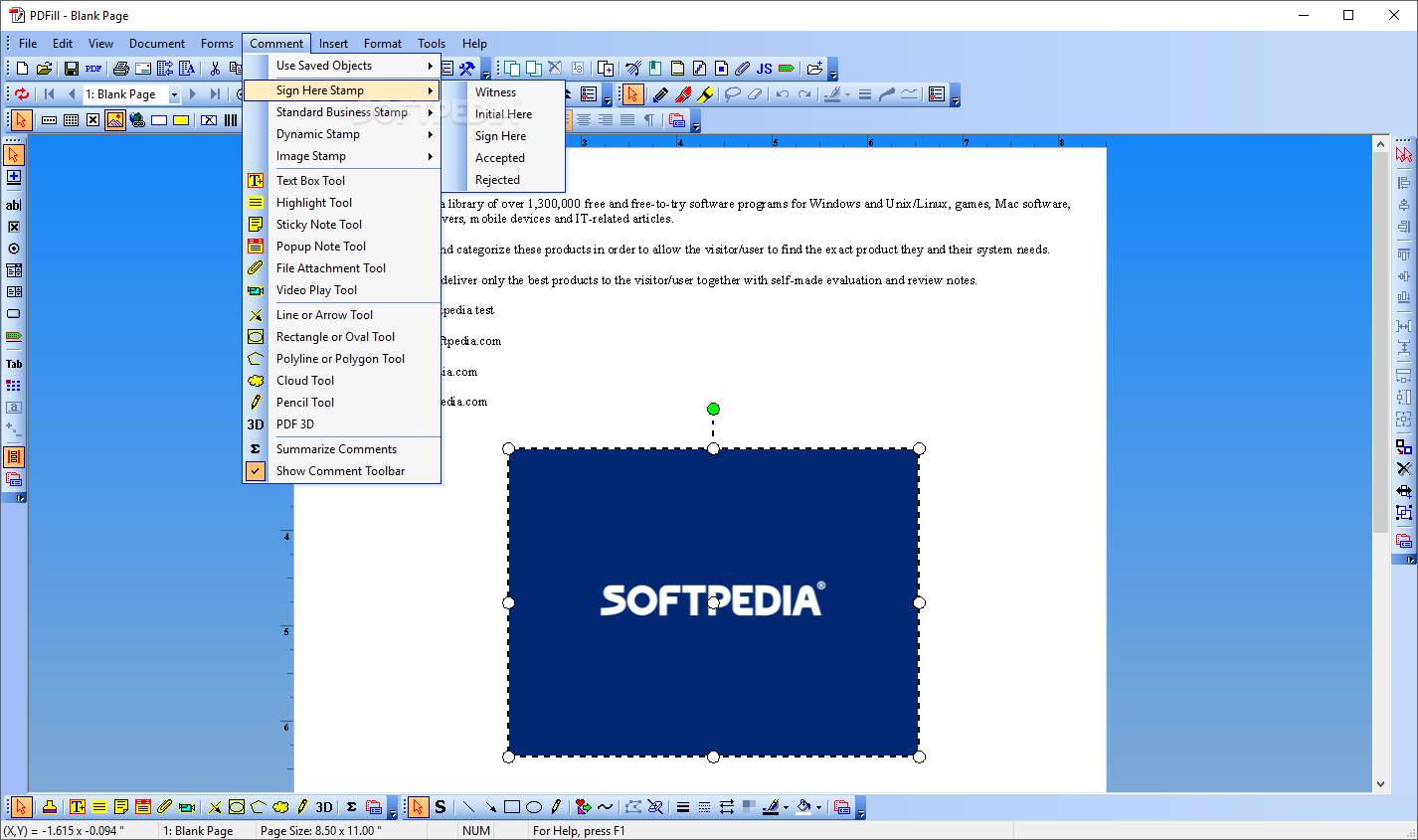Image resolution: width=1418 pixels, height=840 pixels.
Task: Toggle the radio button field tool in left sidebar
Action: 13,249
